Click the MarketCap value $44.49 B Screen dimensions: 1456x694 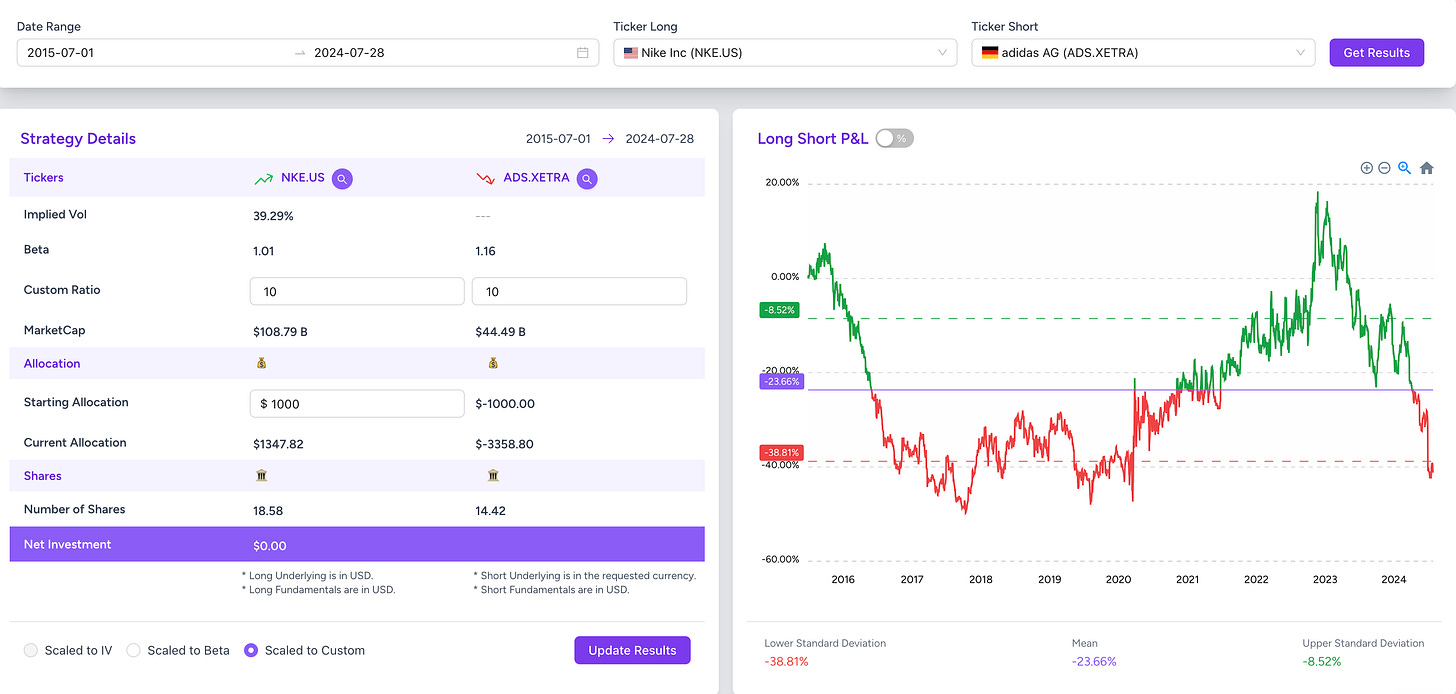coord(500,331)
